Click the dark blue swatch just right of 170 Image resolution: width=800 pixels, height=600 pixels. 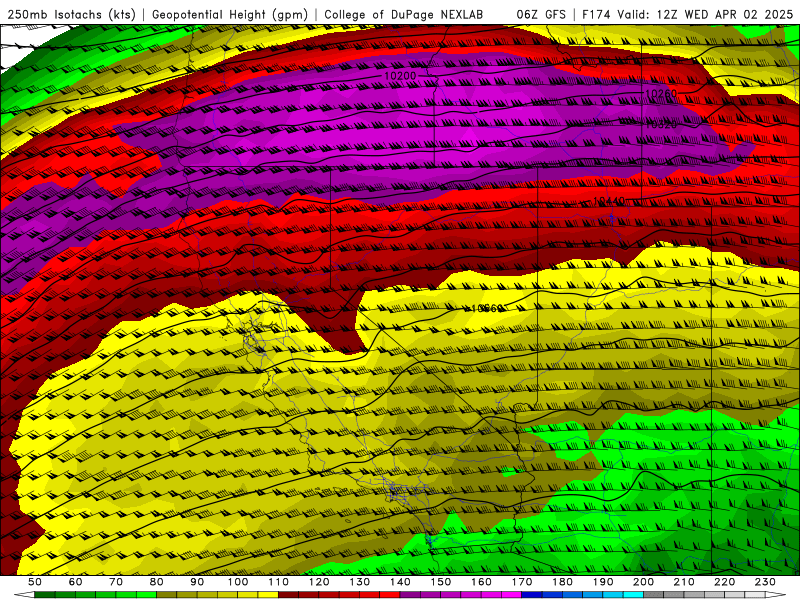(532, 595)
